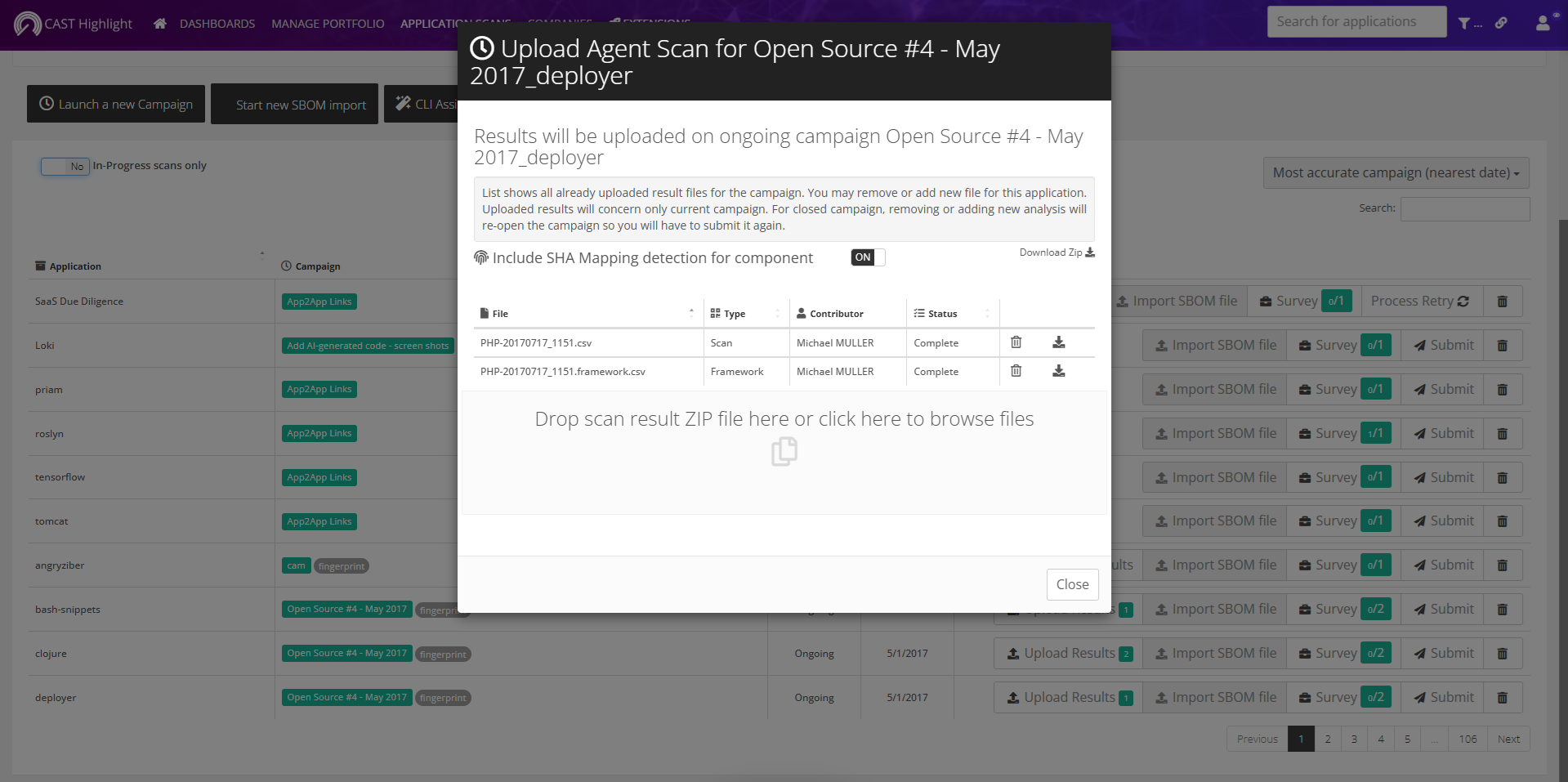1568x782 pixels.
Task: Go to the home page icon
Action: point(160,24)
